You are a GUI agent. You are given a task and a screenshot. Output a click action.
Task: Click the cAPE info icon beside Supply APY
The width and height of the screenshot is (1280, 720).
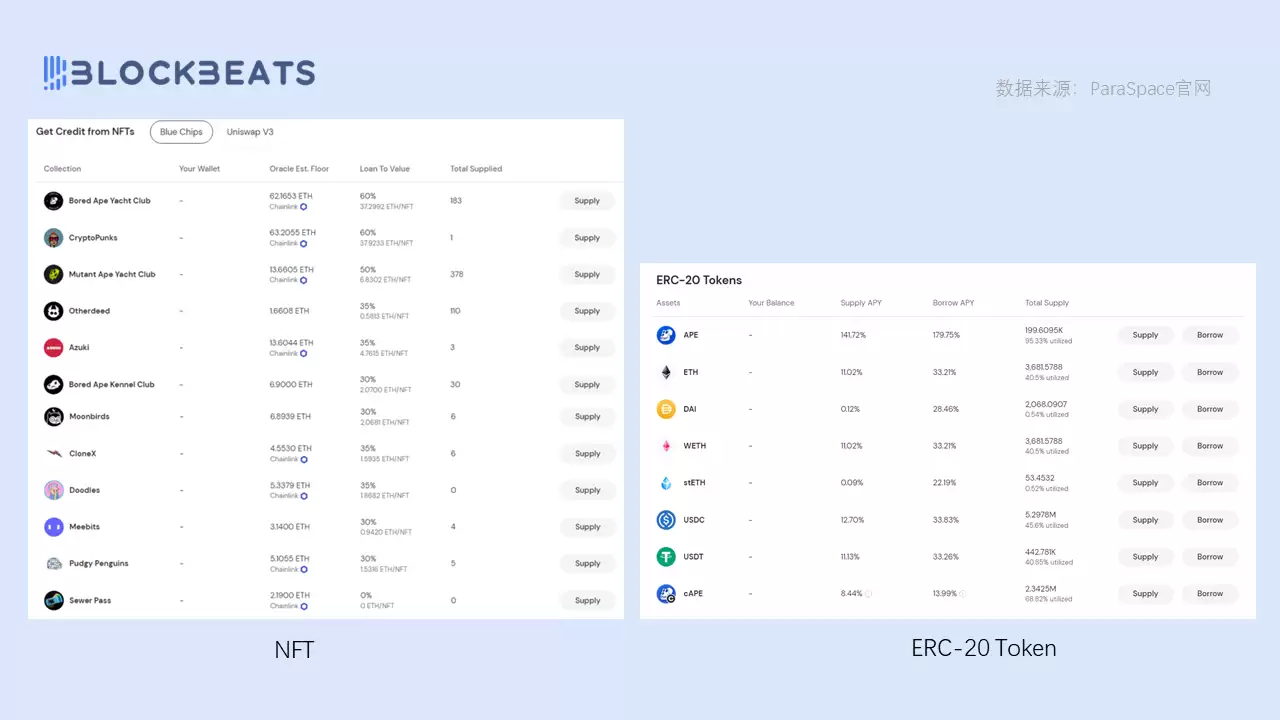tap(868, 594)
